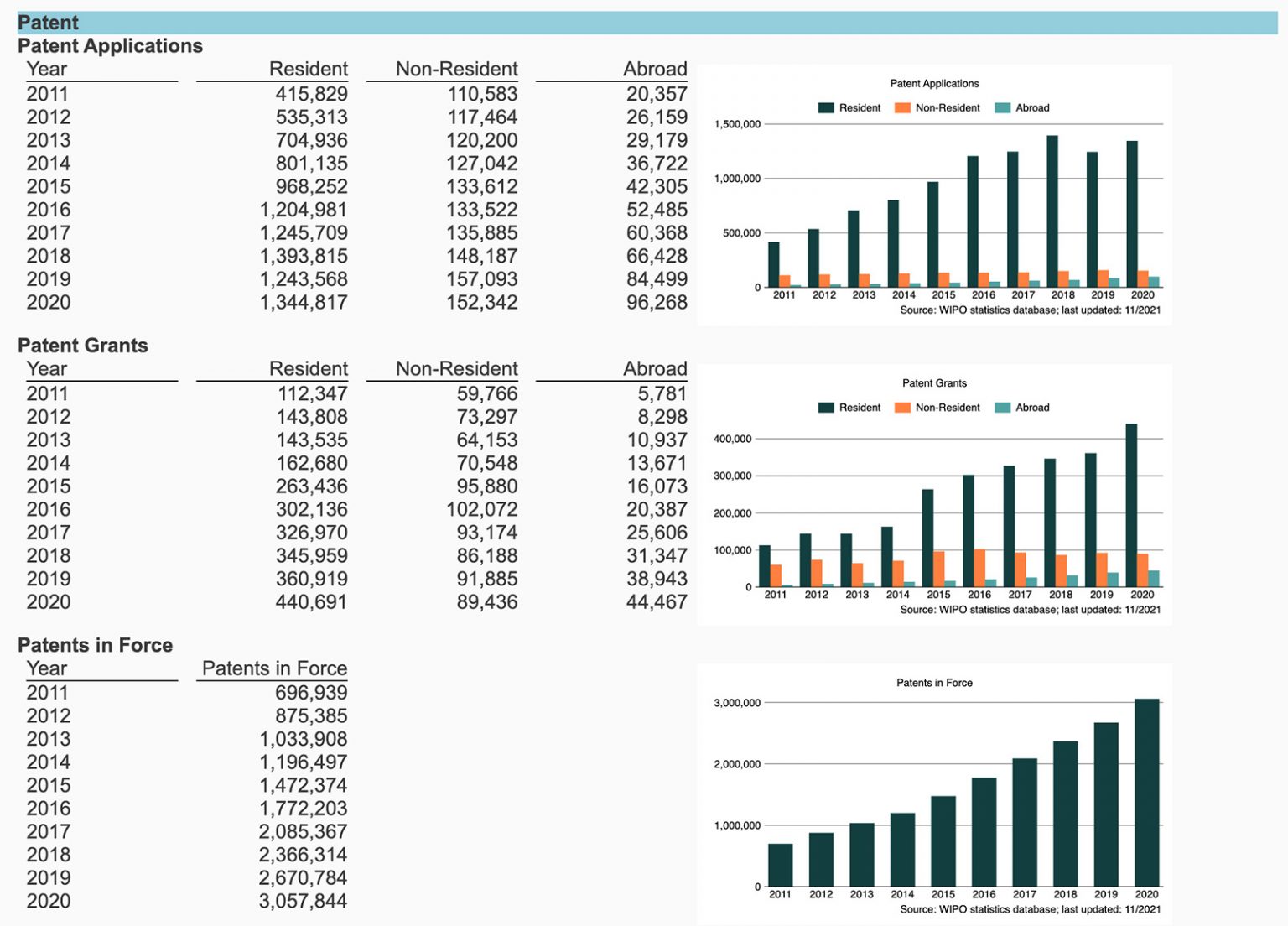Click the 2018 resident bar in Patent Applications chart
1288x926 pixels.
coord(1052,211)
